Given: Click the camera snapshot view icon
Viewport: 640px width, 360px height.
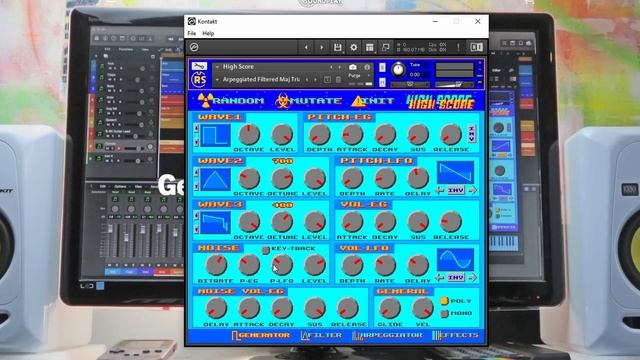Looking at the screenshot, I should [353, 67].
